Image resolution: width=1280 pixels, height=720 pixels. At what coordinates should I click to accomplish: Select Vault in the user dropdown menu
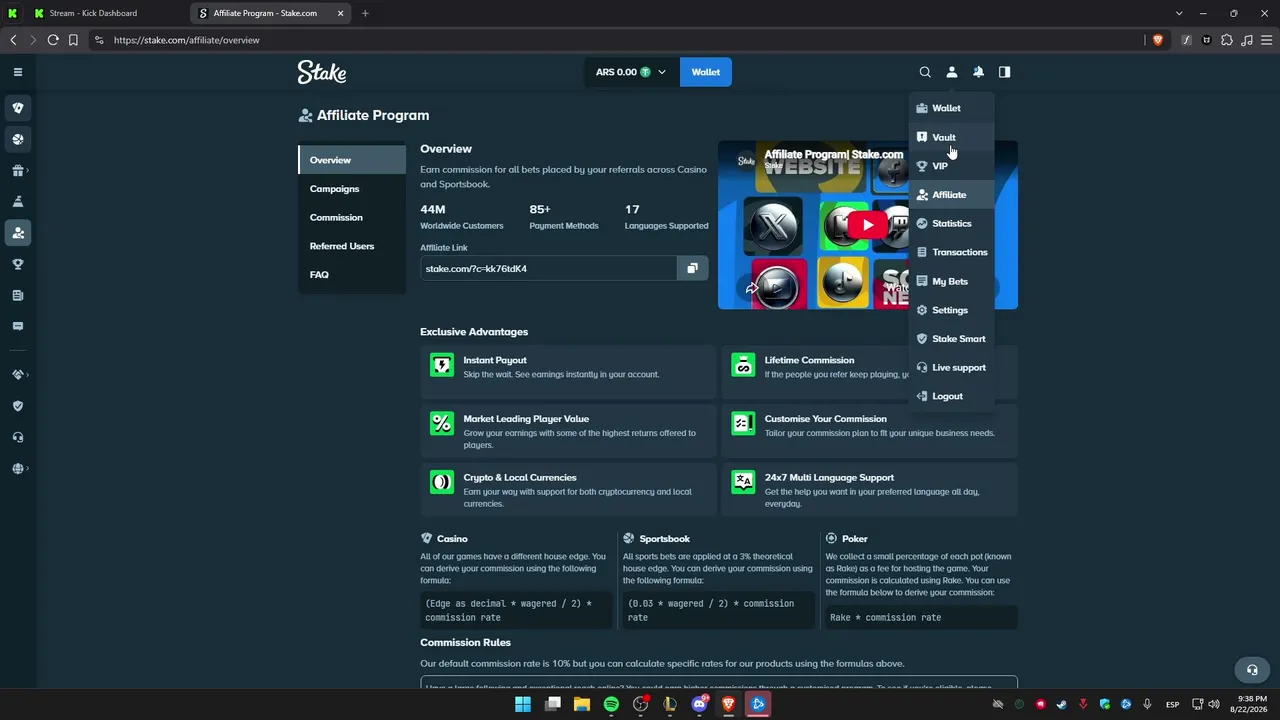952,137
